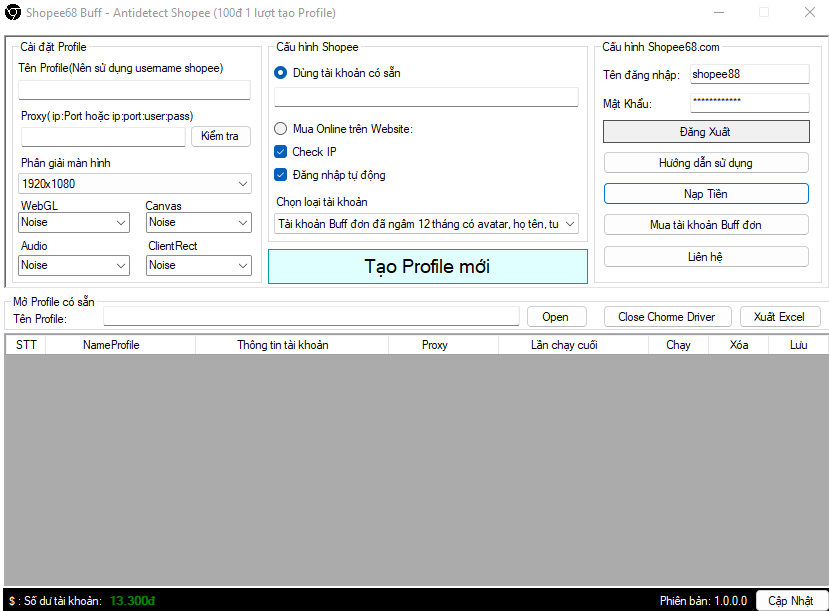
Task: Open the ClientRect Noise dropdown
Action: pos(199,265)
